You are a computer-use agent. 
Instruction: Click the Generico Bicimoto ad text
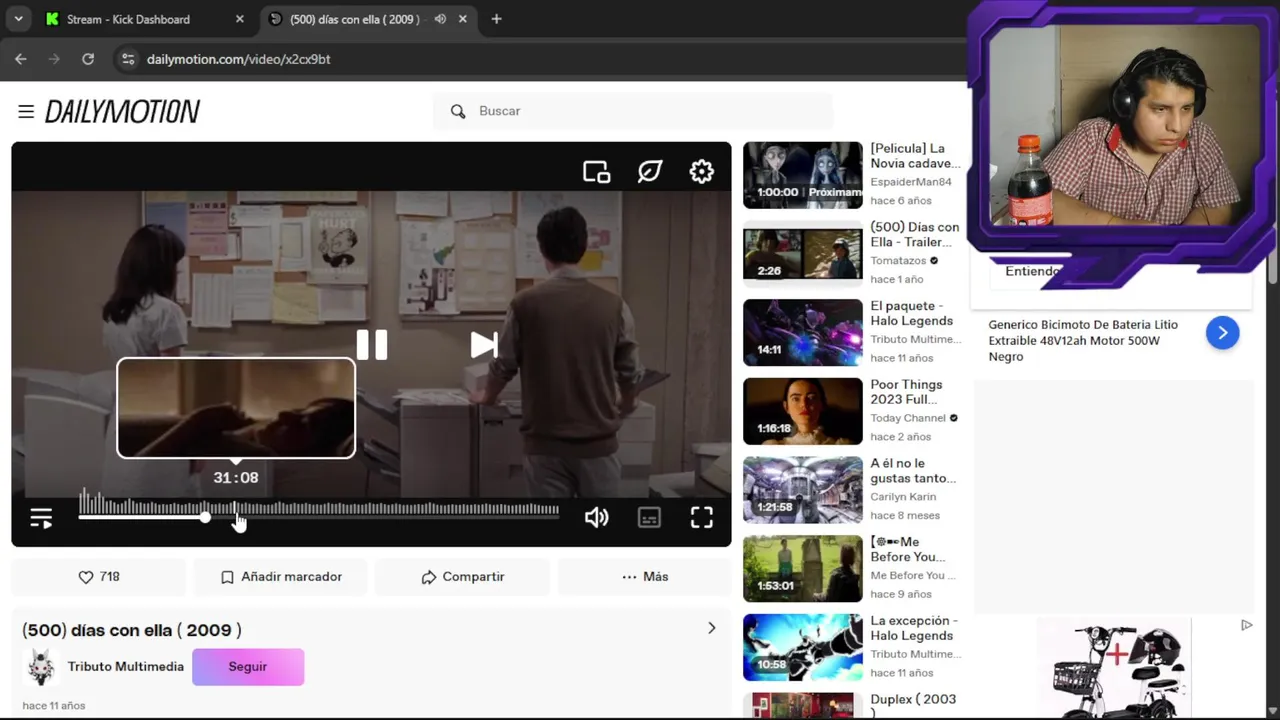click(x=1083, y=341)
